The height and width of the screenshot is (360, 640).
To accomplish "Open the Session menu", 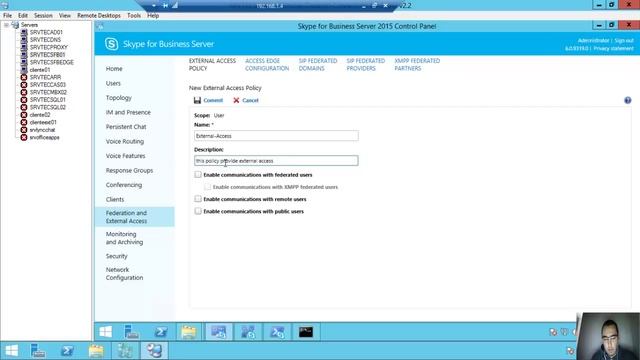I will click(43, 16).
